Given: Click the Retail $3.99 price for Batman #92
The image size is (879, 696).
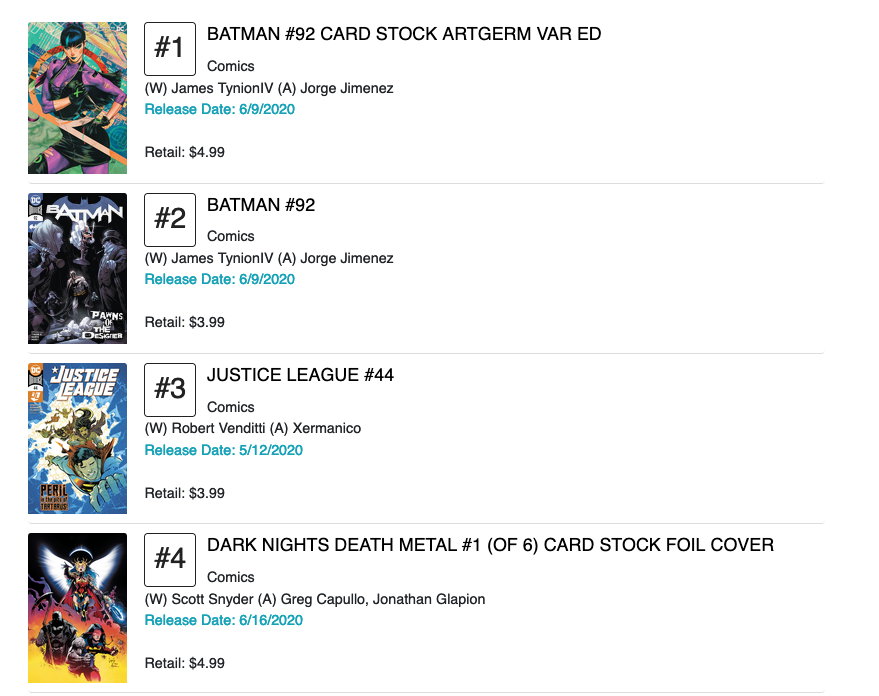Looking at the screenshot, I should pos(185,322).
